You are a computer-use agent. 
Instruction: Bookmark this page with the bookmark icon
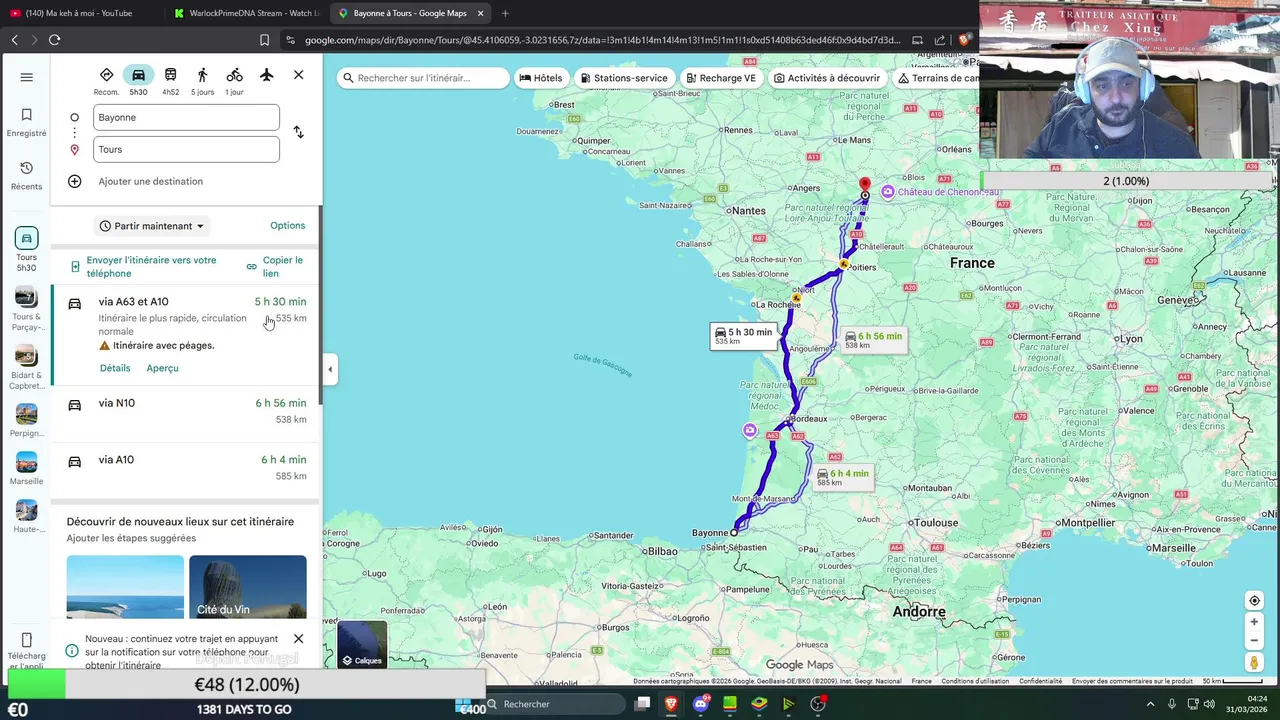point(264,40)
